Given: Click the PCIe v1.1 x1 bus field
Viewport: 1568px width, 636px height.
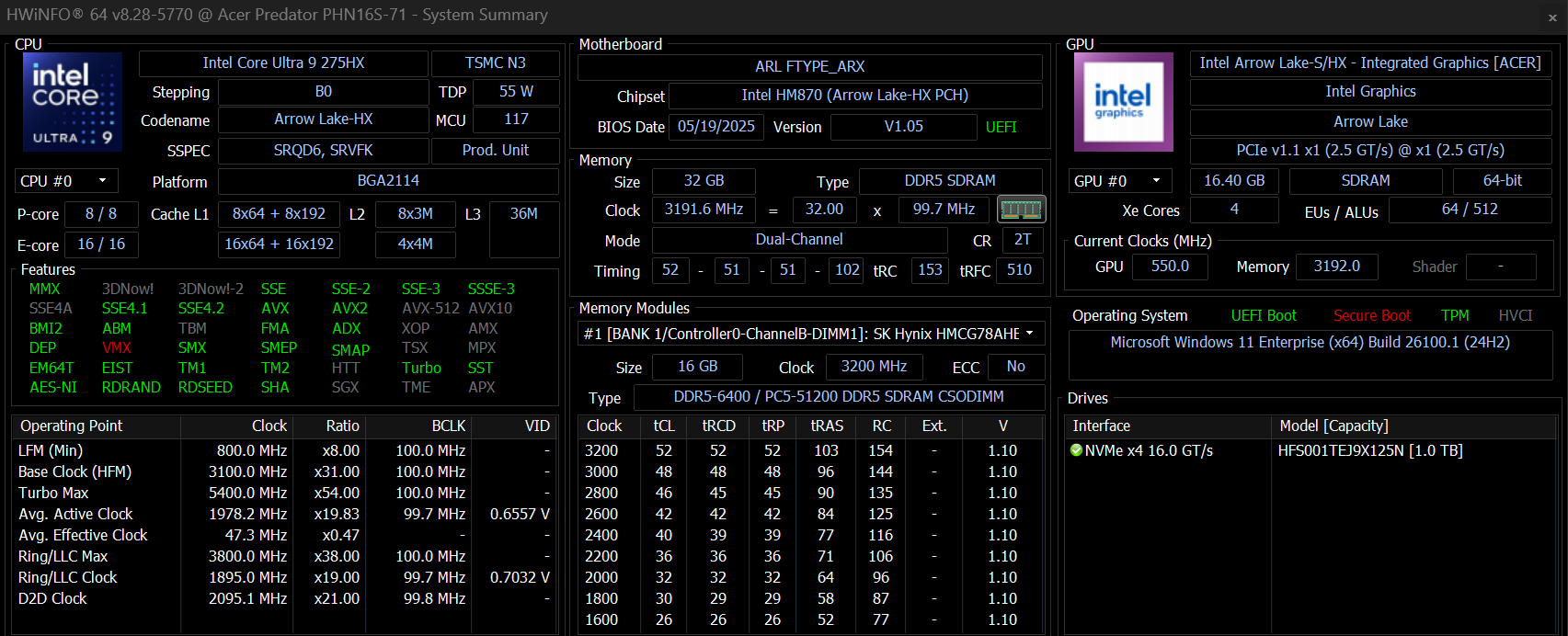Looking at the screenshot, I should [x=1370, y=151].
